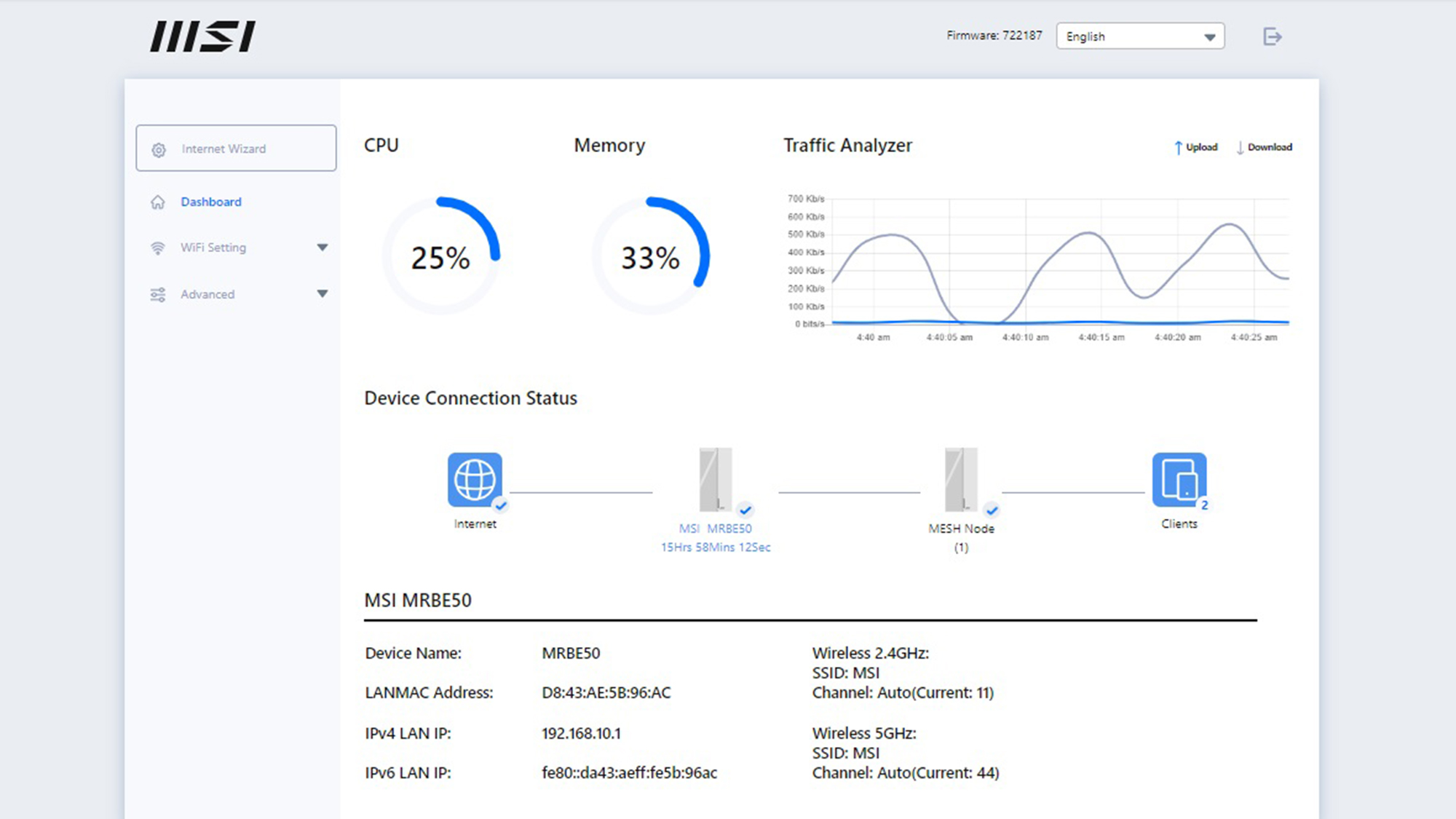Click the MSI MRBE50 router icon

(x=715, y=480)
